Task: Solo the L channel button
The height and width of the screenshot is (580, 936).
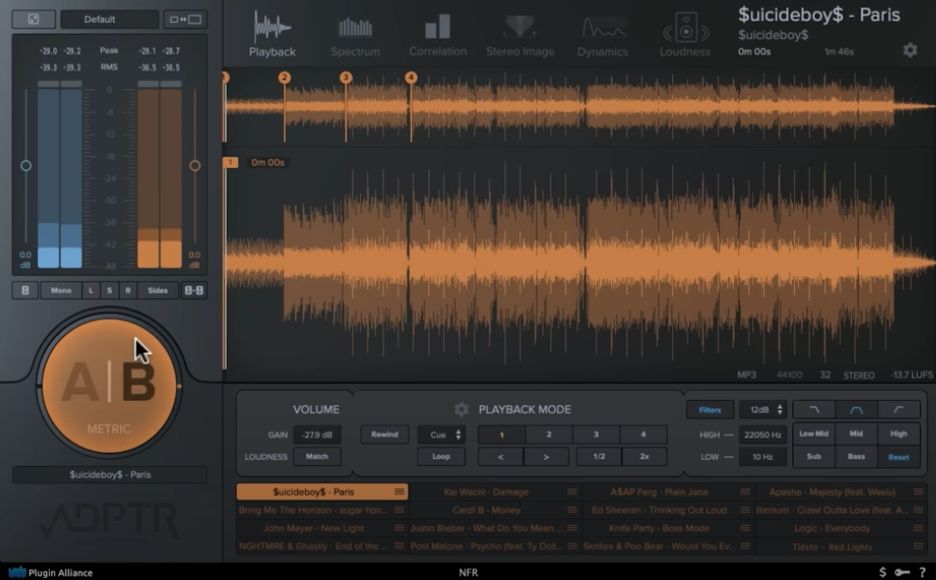Action: pyautogui.click(x=91, y=291)
